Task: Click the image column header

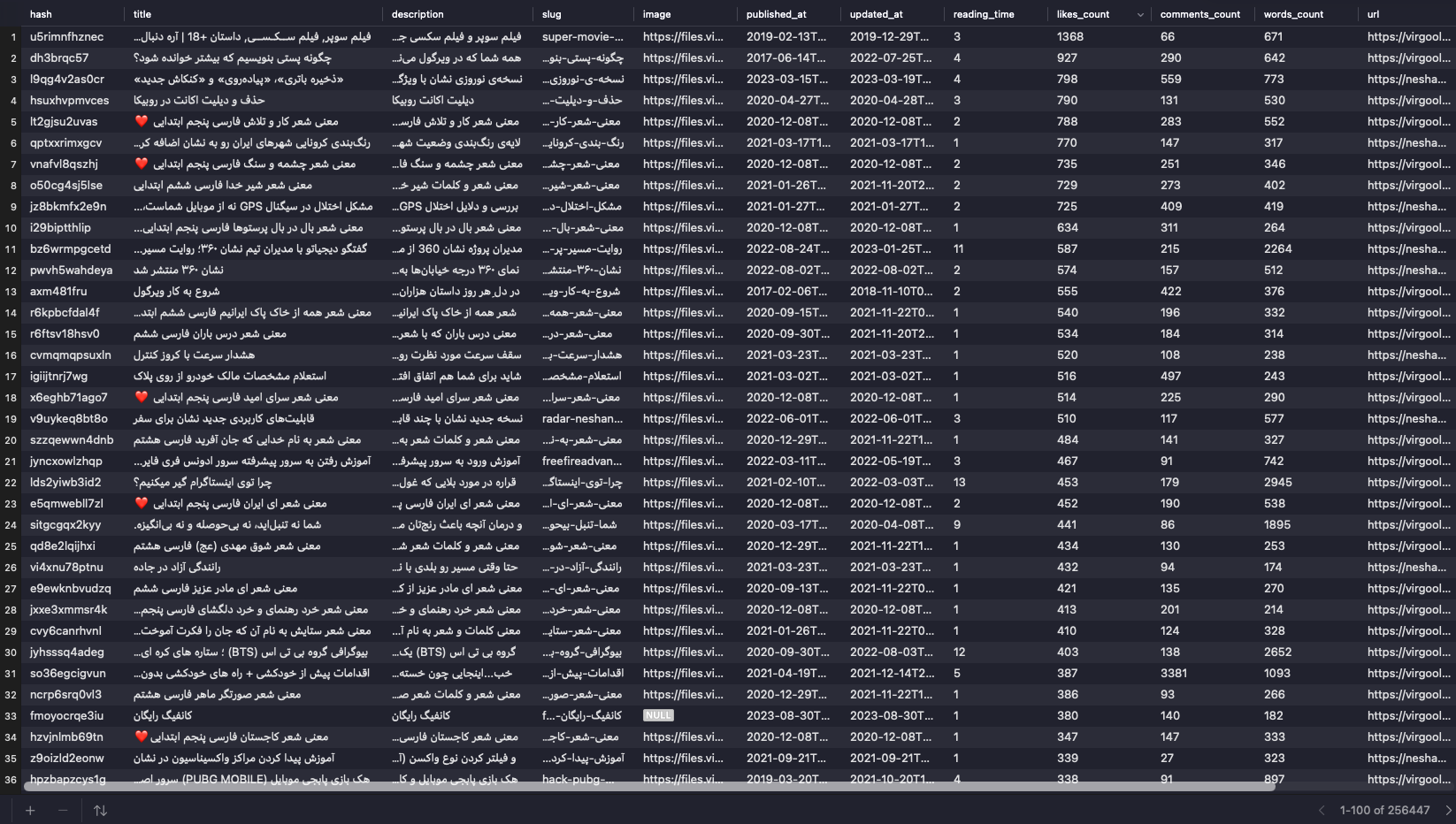Action: [x=656, y=14]
